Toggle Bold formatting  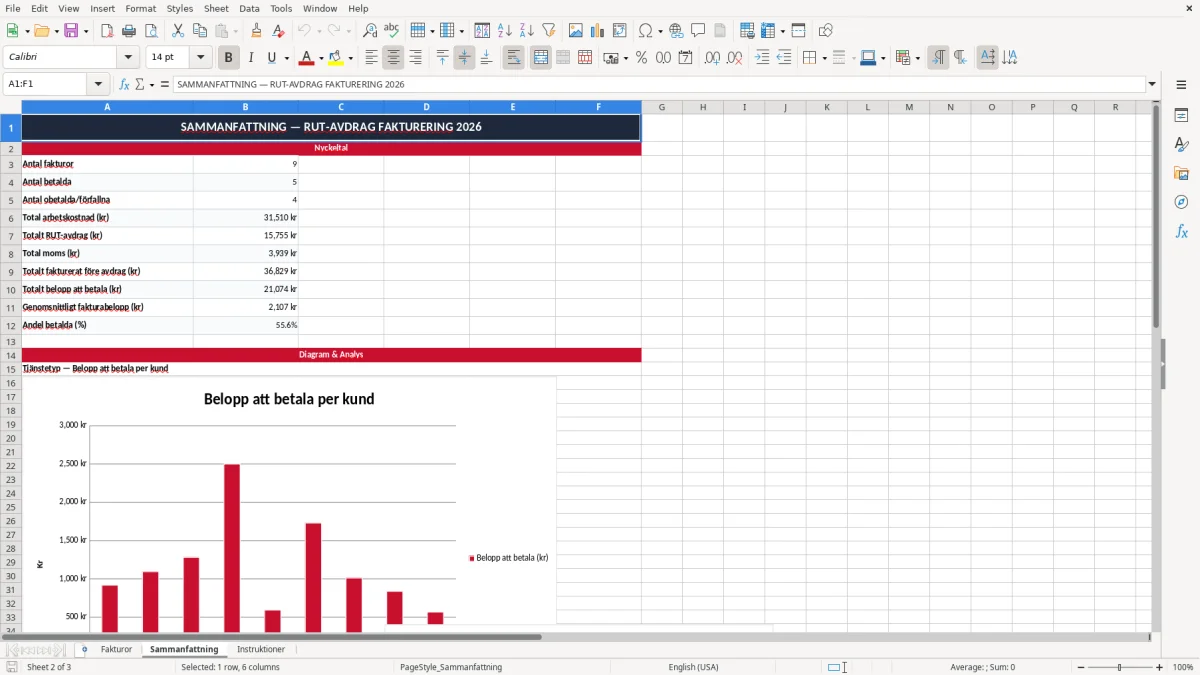[x=229, y=58]
